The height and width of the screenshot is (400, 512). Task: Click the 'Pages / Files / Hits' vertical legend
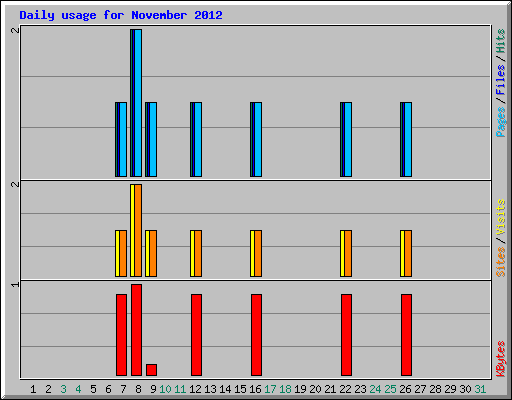(x=500, y=83)
